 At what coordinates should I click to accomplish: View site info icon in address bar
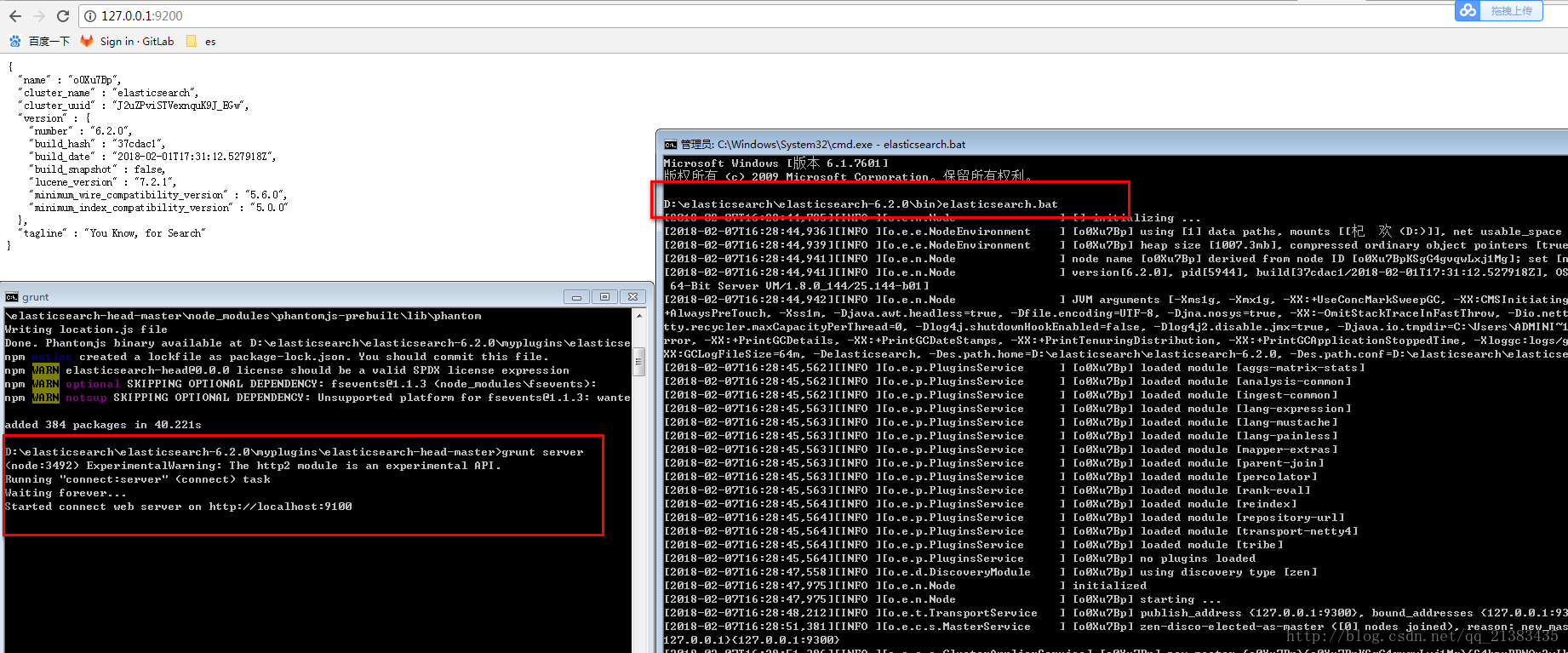point(90,15)
